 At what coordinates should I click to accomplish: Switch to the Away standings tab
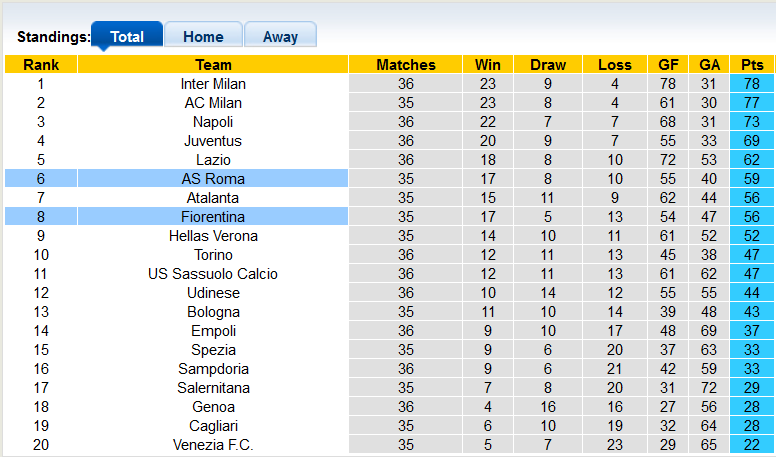point(280,35)
